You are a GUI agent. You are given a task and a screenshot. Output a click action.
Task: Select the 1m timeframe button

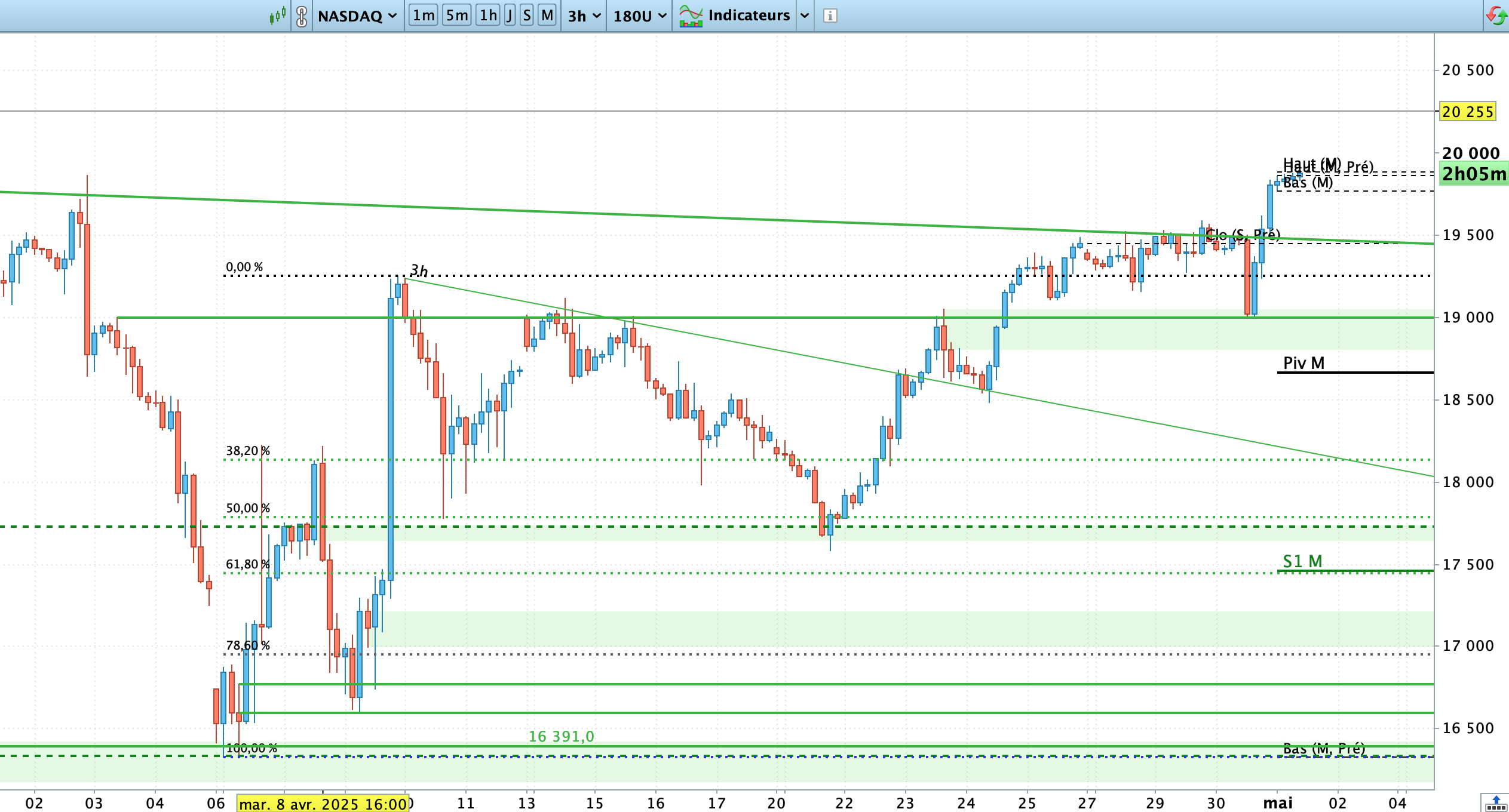(x=424, y=16)
